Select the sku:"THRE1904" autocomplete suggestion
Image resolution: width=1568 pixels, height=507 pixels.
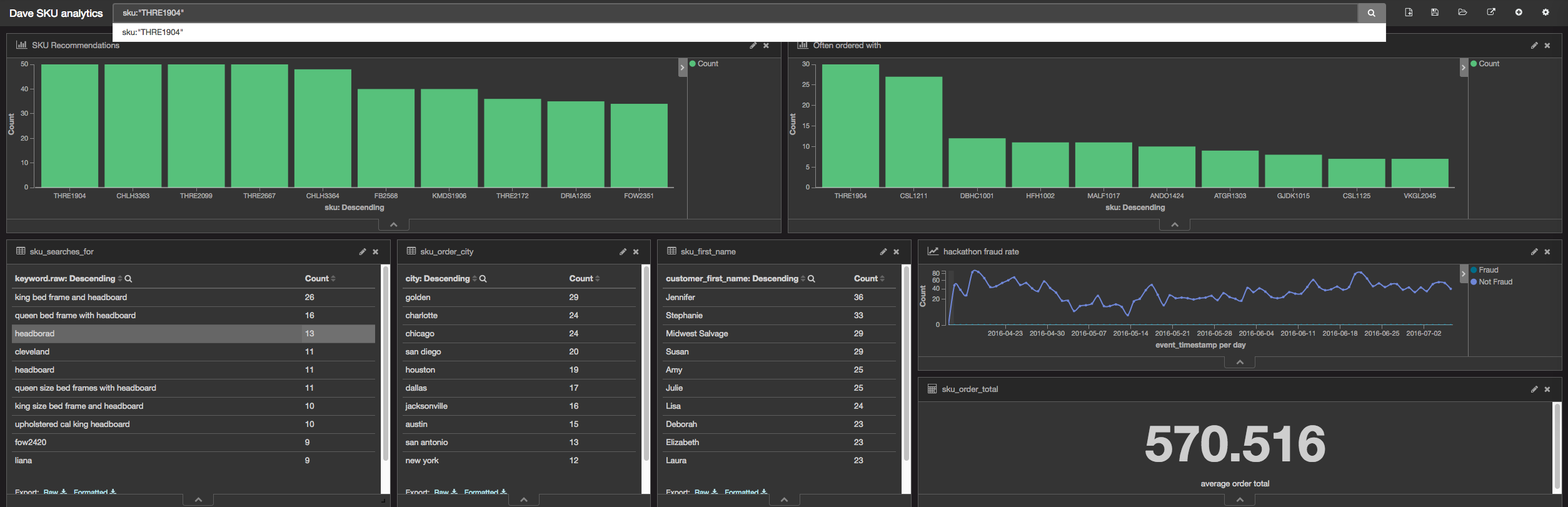coord(749,32)
